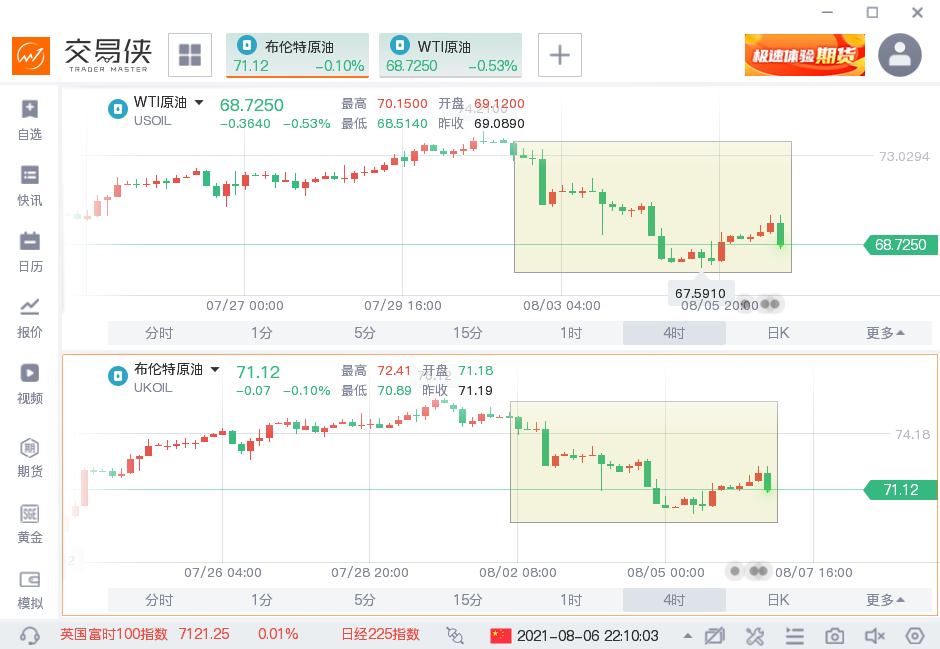Open the user account avatar
Image resolution: width=940 pixels, height=649 pixels.
899,55
